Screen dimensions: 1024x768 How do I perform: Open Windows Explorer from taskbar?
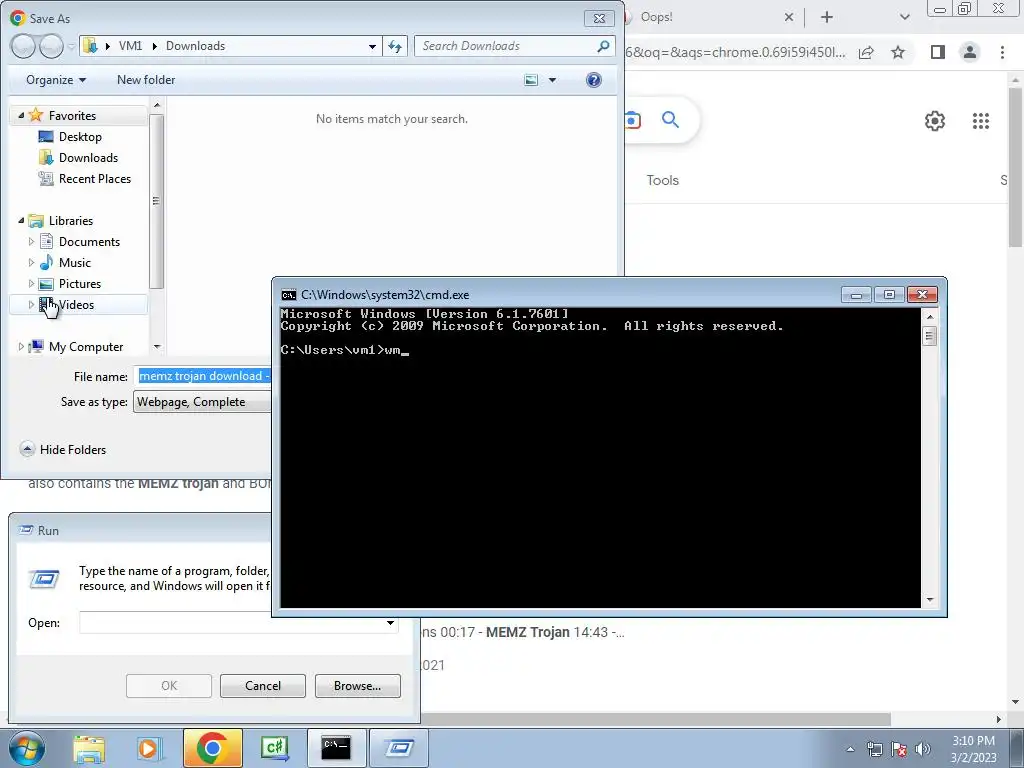[x=89, y=748]
